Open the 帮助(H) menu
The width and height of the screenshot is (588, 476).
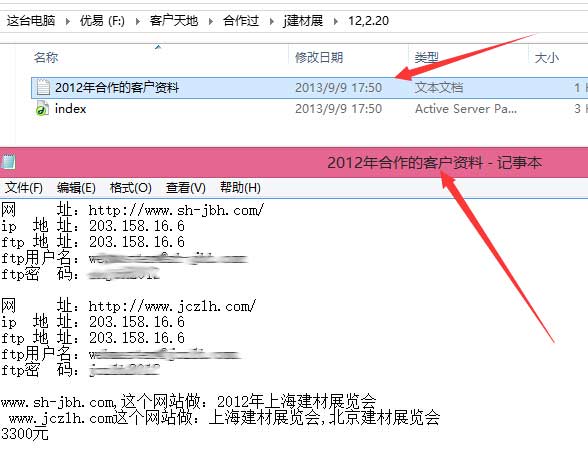click(x=240, y=188)
